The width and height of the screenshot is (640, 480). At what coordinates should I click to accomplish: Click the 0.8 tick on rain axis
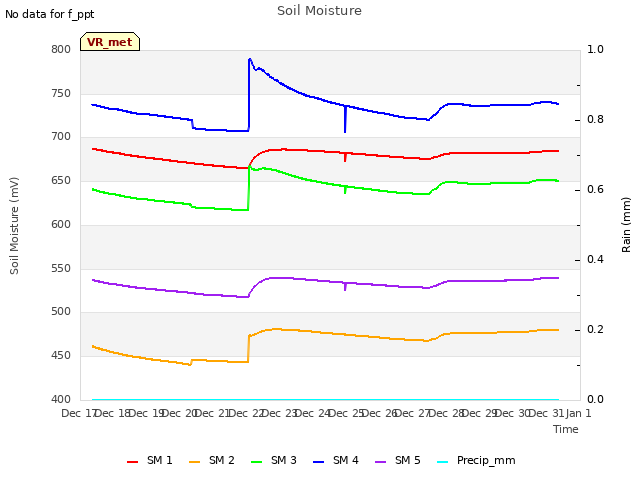[x=595, y=120]
